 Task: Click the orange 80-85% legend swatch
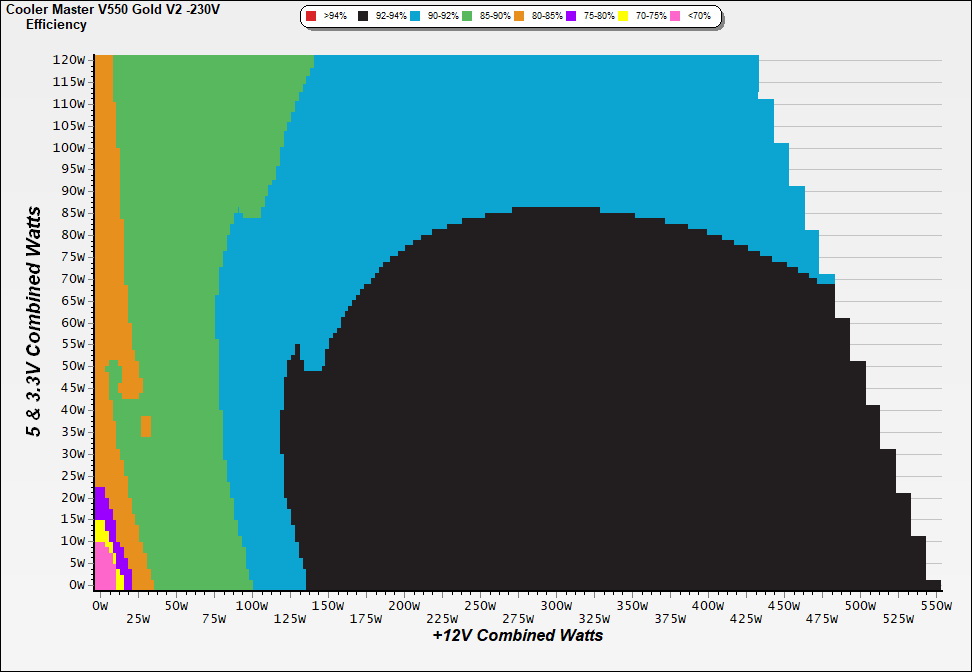coord(518,17)
